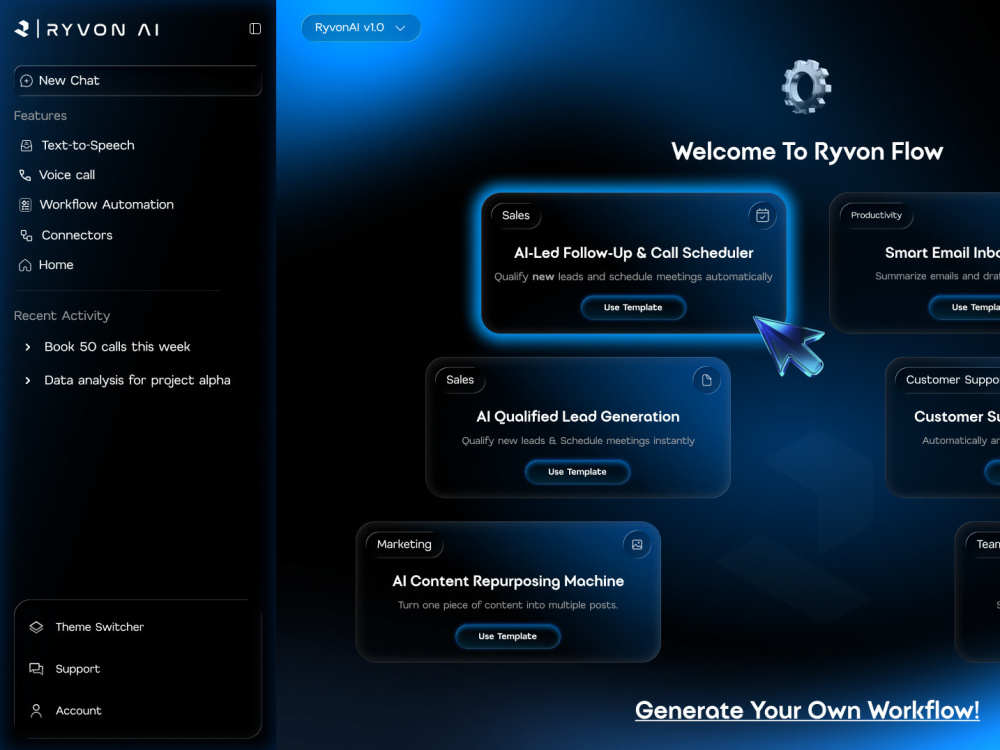This screenshot has width=1000, height=750.
Task: Click the Home house icon
Action: tap(25, 265)
